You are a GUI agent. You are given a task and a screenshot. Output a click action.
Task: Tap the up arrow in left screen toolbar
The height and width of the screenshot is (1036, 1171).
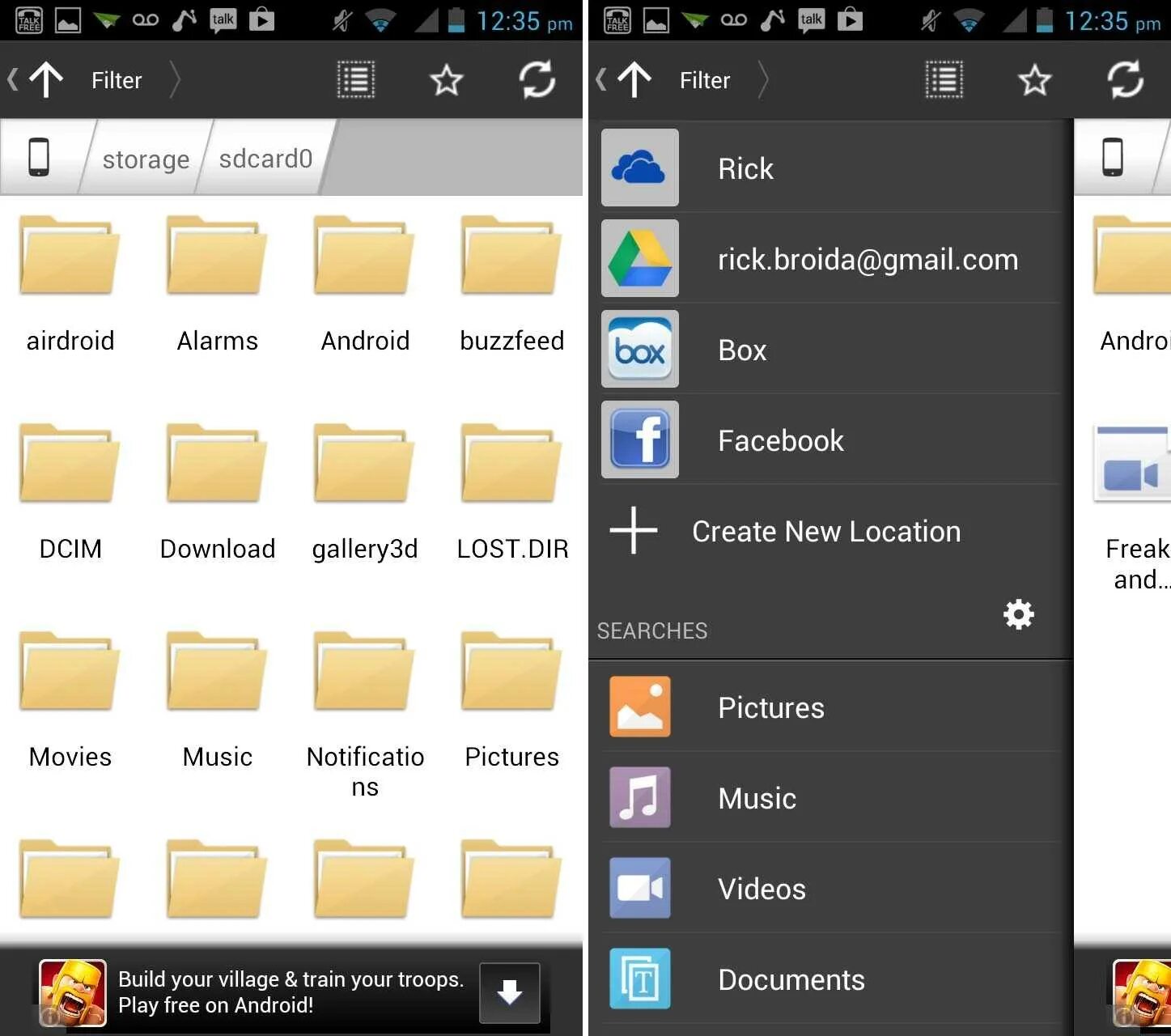46,79
